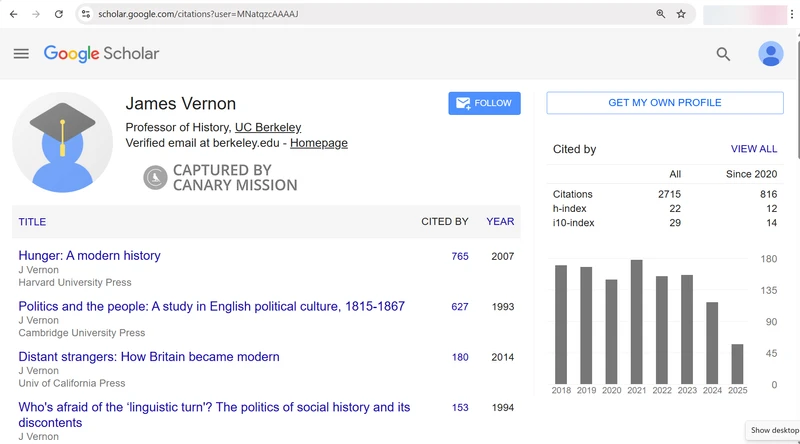Click the 2025 bar in citations chart
This screenshot has height=444, width=800.
point(737,364)
